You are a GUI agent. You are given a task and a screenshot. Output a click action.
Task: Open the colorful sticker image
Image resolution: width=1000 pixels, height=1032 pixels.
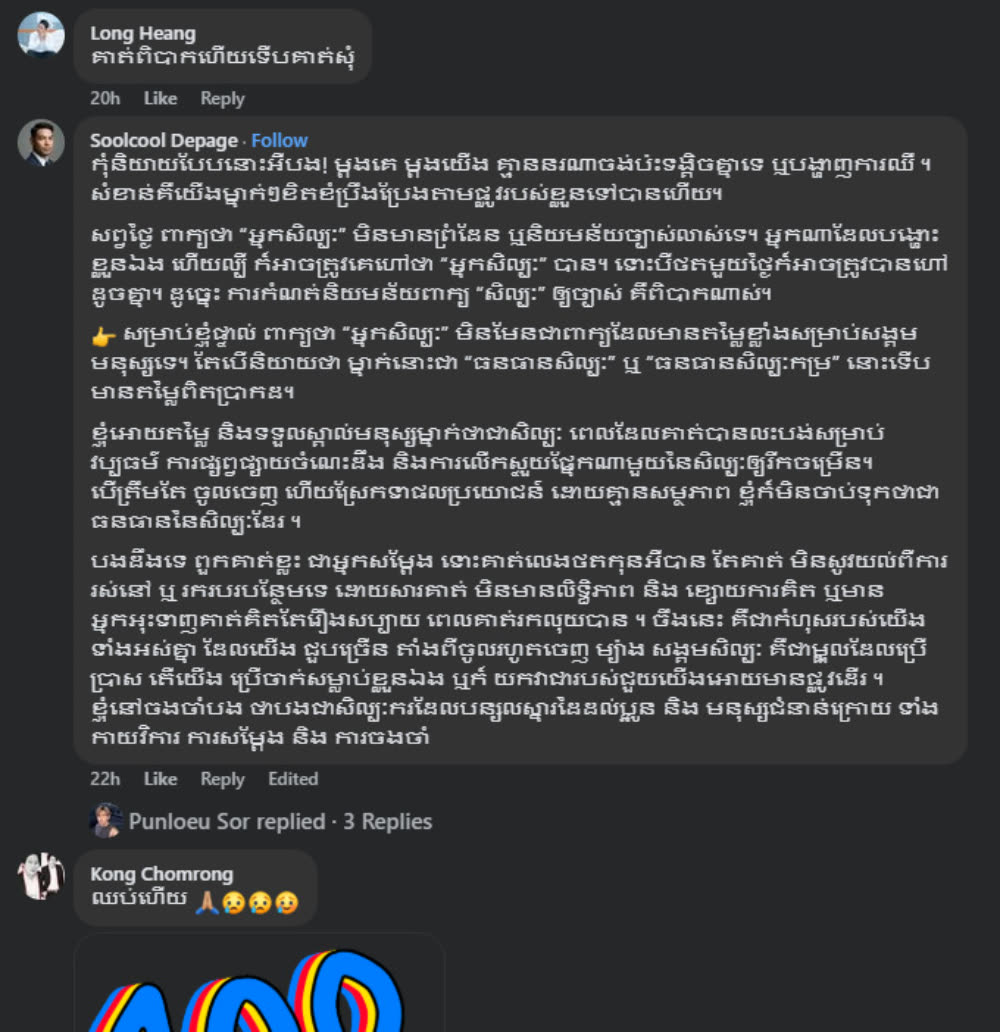coord(259,985)
